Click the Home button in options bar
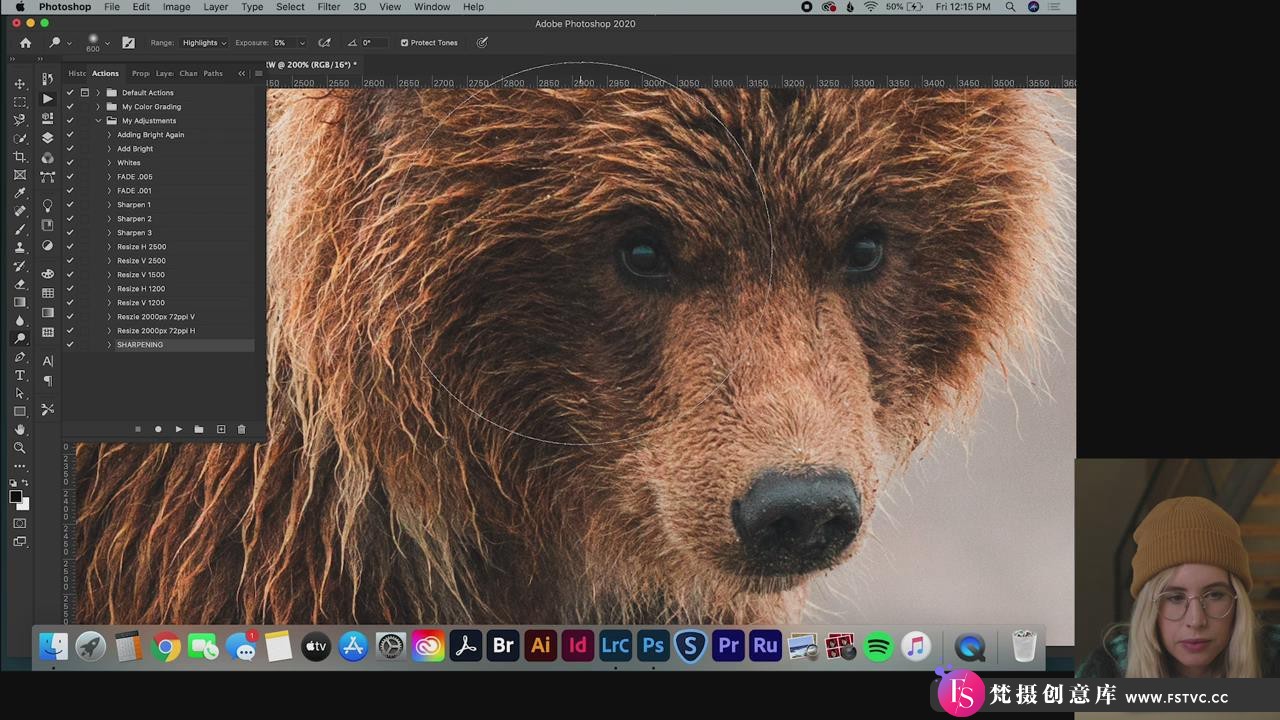 (25, 43)
